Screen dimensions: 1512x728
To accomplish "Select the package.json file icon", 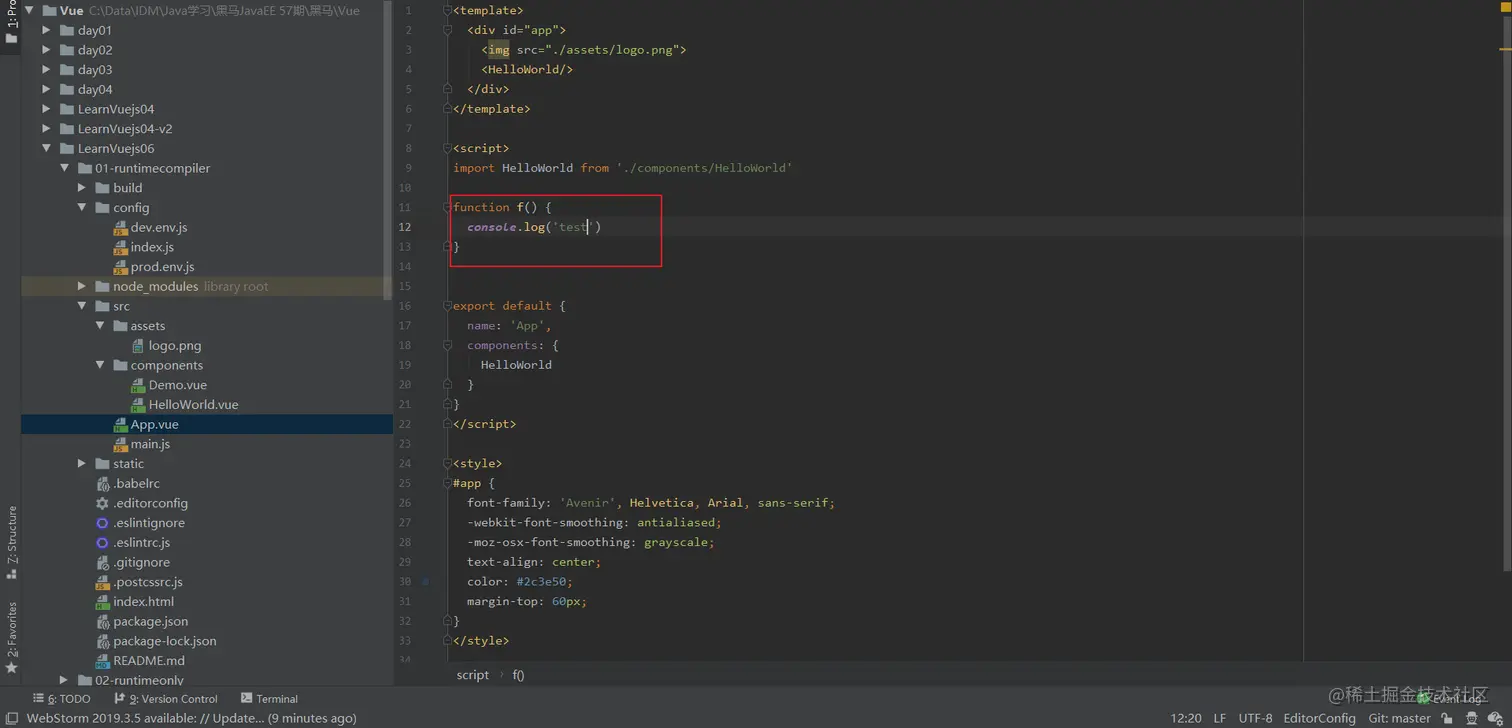I will click(102, 622).
